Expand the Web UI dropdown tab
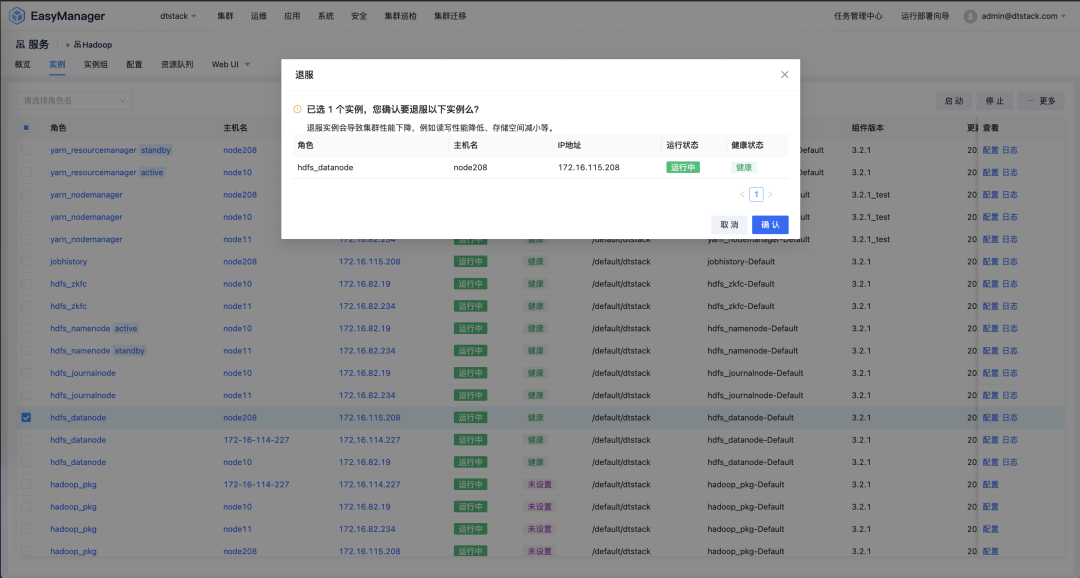The image size is (1080, 578). pyautogui.click(x=230, y=64)
